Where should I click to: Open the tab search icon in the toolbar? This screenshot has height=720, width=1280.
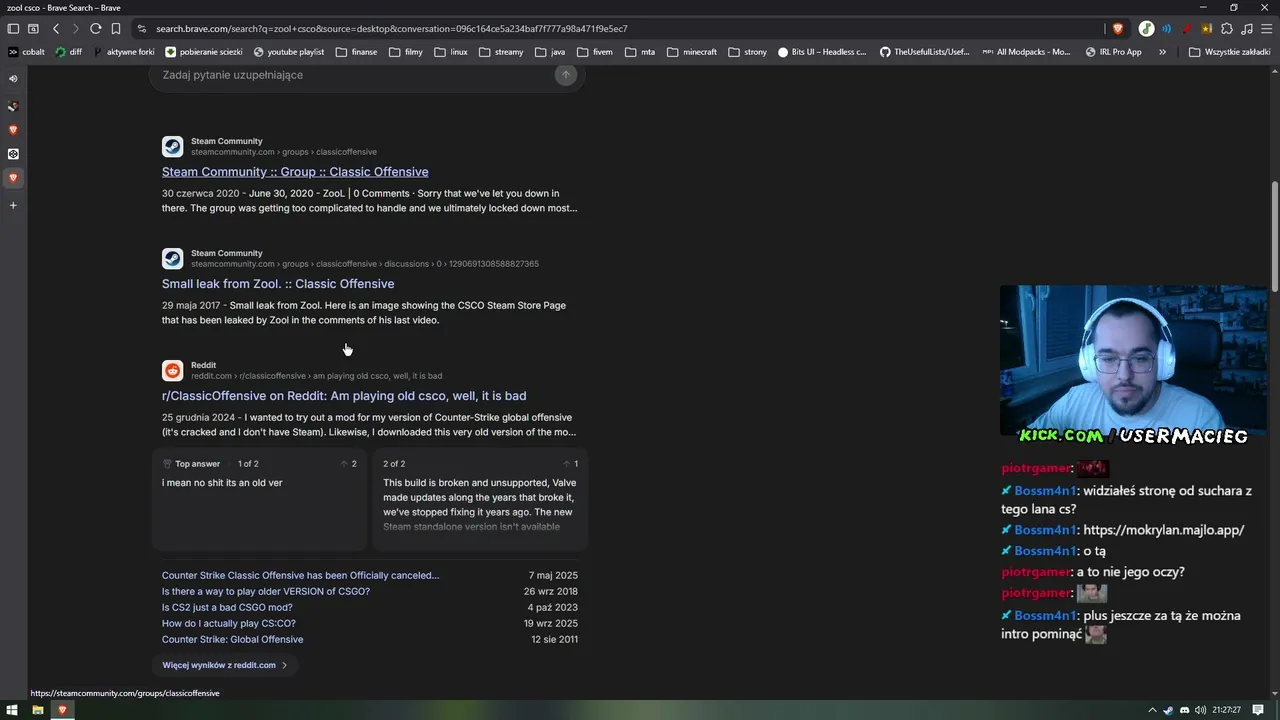(33, 29)
